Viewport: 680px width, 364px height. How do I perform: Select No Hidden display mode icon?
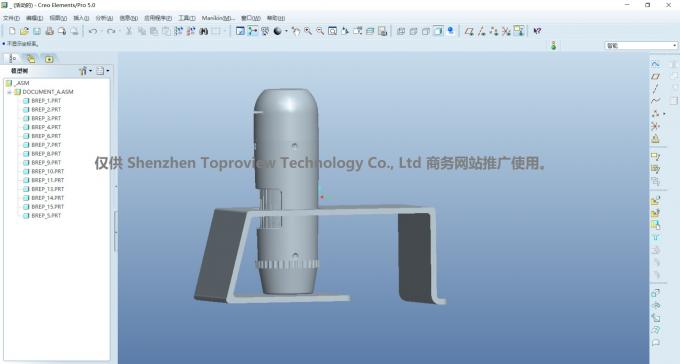pyautogui.click(x=426, y=31)
